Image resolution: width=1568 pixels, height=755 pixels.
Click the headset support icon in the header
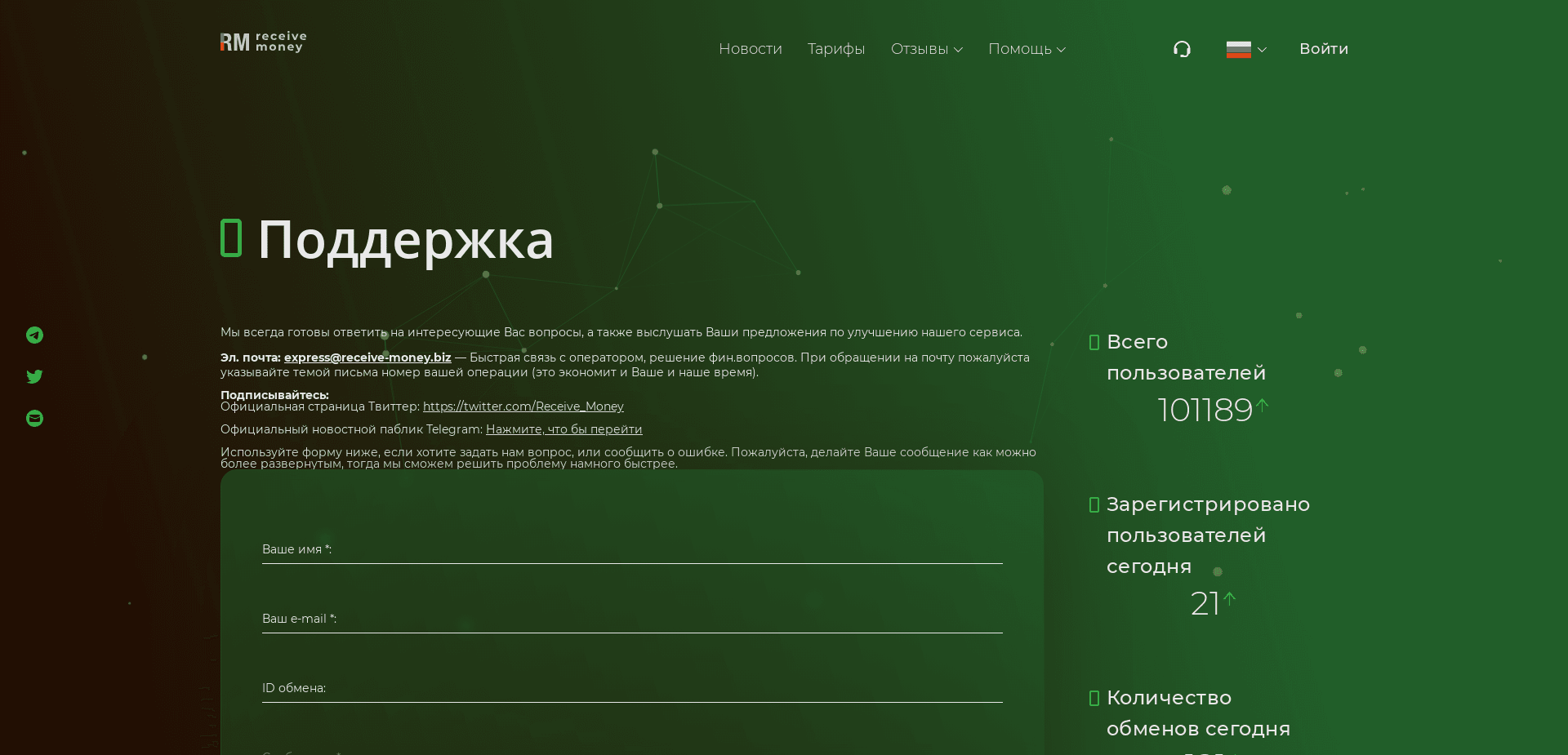coord(1182,49)
